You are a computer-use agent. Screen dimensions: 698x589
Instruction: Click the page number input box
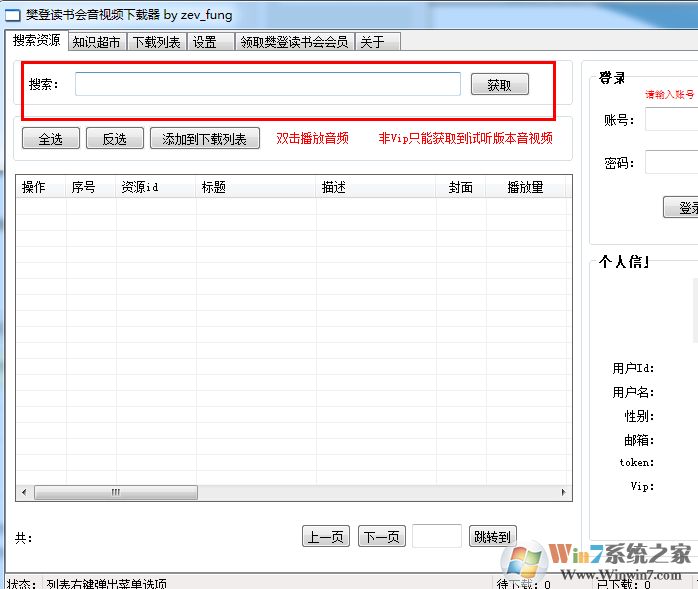pos(437,536)
